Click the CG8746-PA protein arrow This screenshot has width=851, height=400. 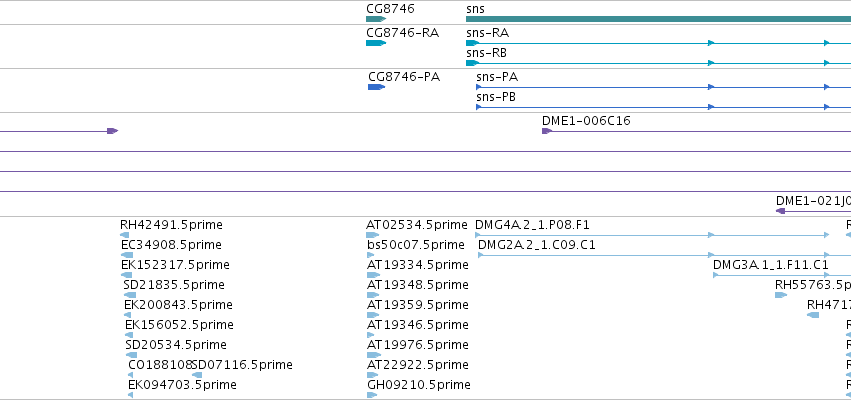pyautogui.click(x=377, y=87)
